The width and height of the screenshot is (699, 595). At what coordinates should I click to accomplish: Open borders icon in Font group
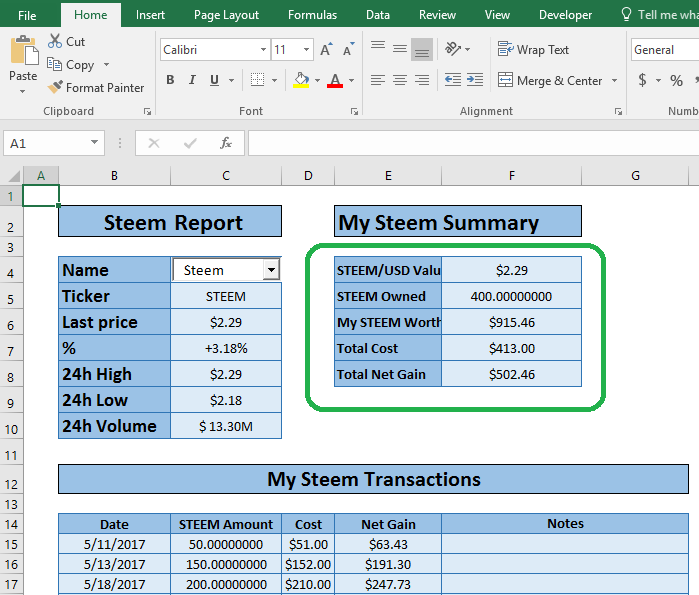point(257,80)
